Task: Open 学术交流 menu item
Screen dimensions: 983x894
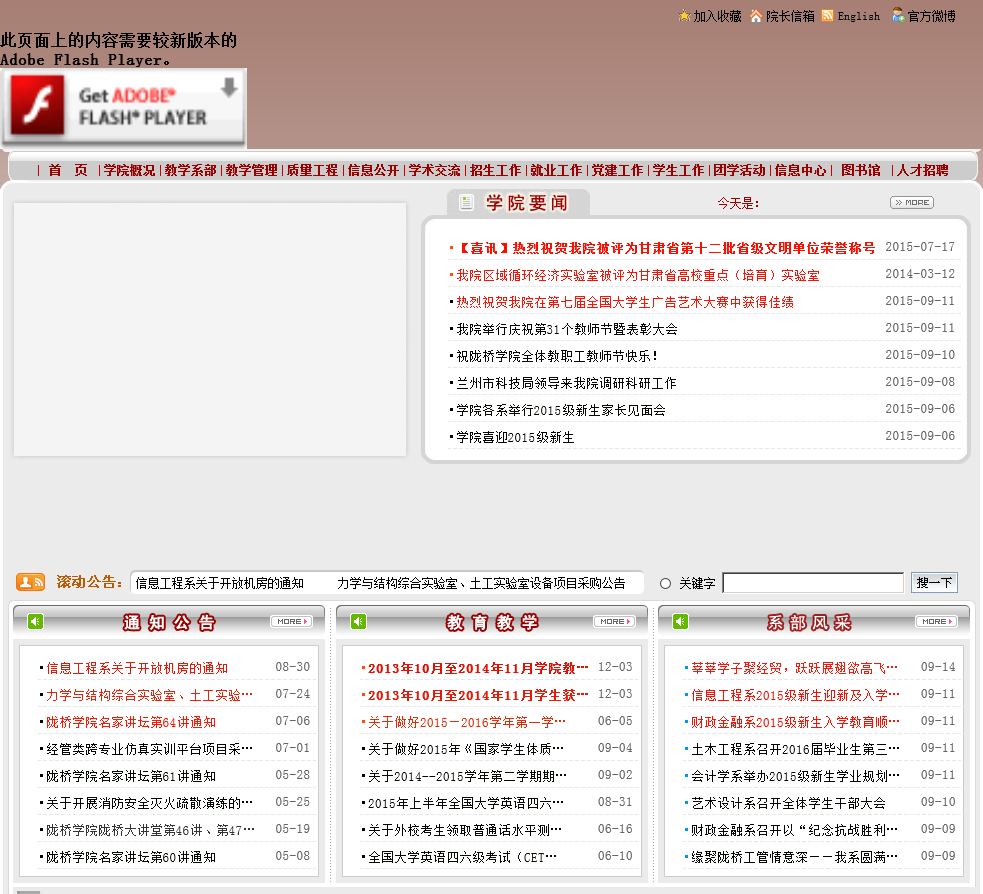Action: (x=434, y=170)
